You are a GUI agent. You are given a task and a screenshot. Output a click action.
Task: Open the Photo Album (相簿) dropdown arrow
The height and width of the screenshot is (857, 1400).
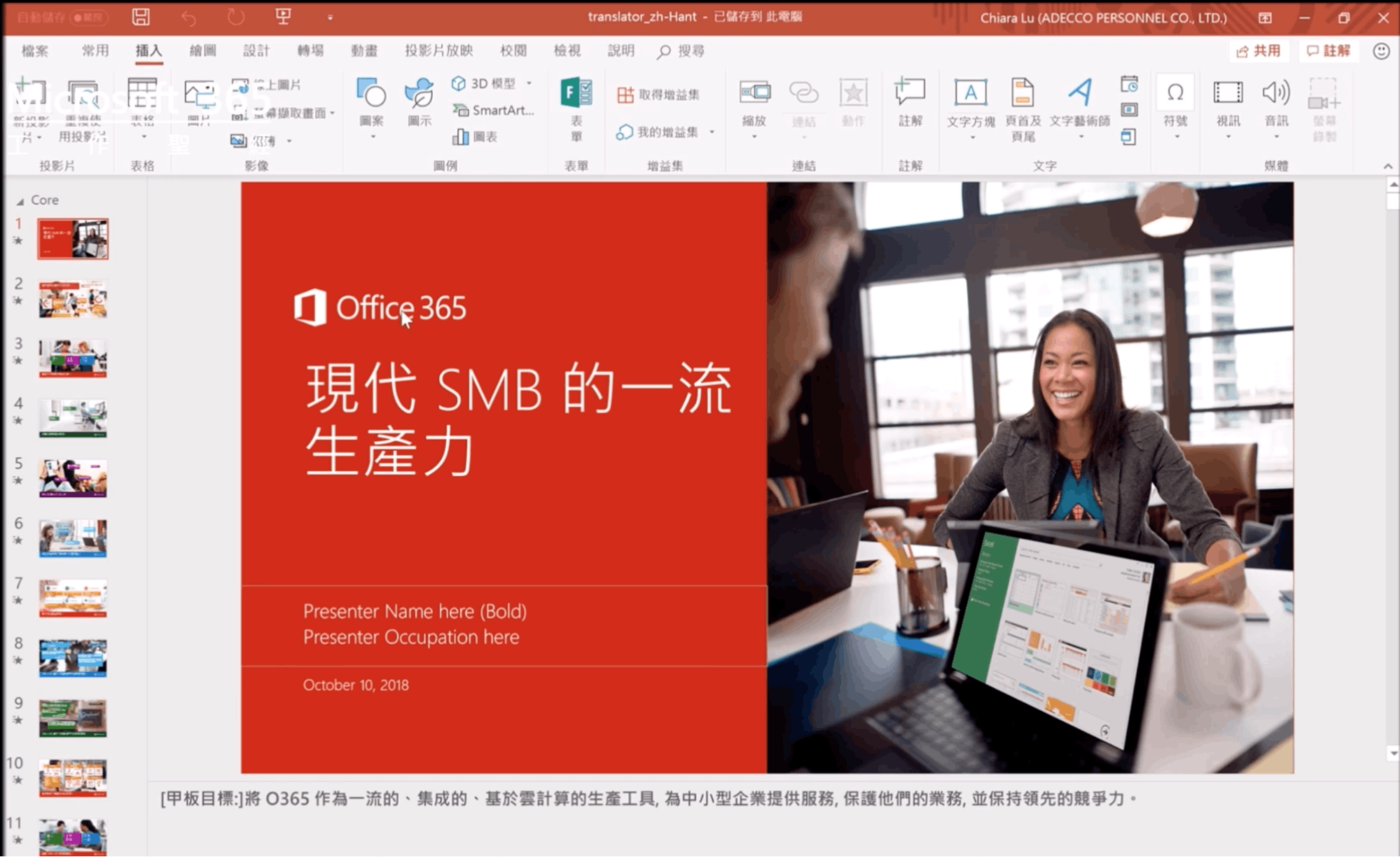pyautogui.click(x=289, y=141)
